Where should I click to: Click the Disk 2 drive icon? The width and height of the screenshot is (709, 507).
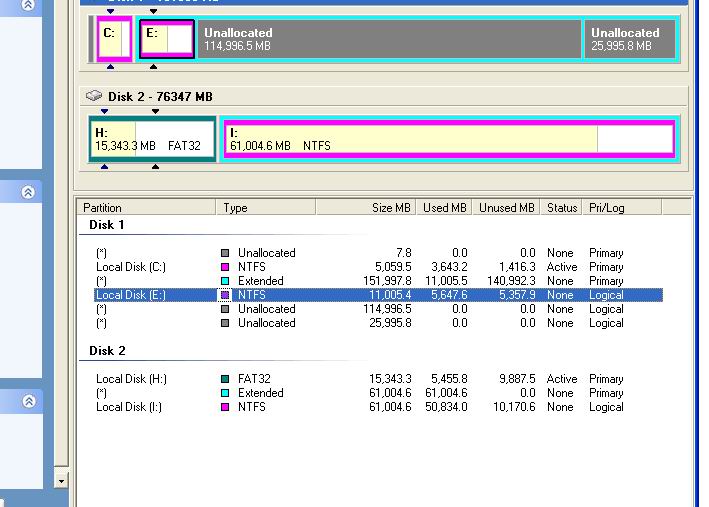[94, 96]
